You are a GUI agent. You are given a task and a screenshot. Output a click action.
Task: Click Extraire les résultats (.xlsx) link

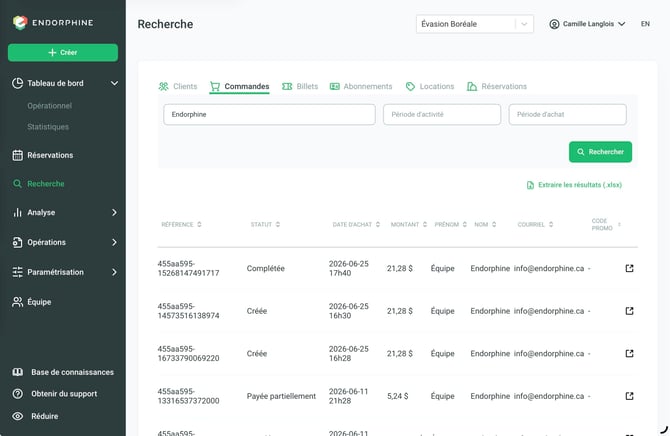[x=574, y=185]
